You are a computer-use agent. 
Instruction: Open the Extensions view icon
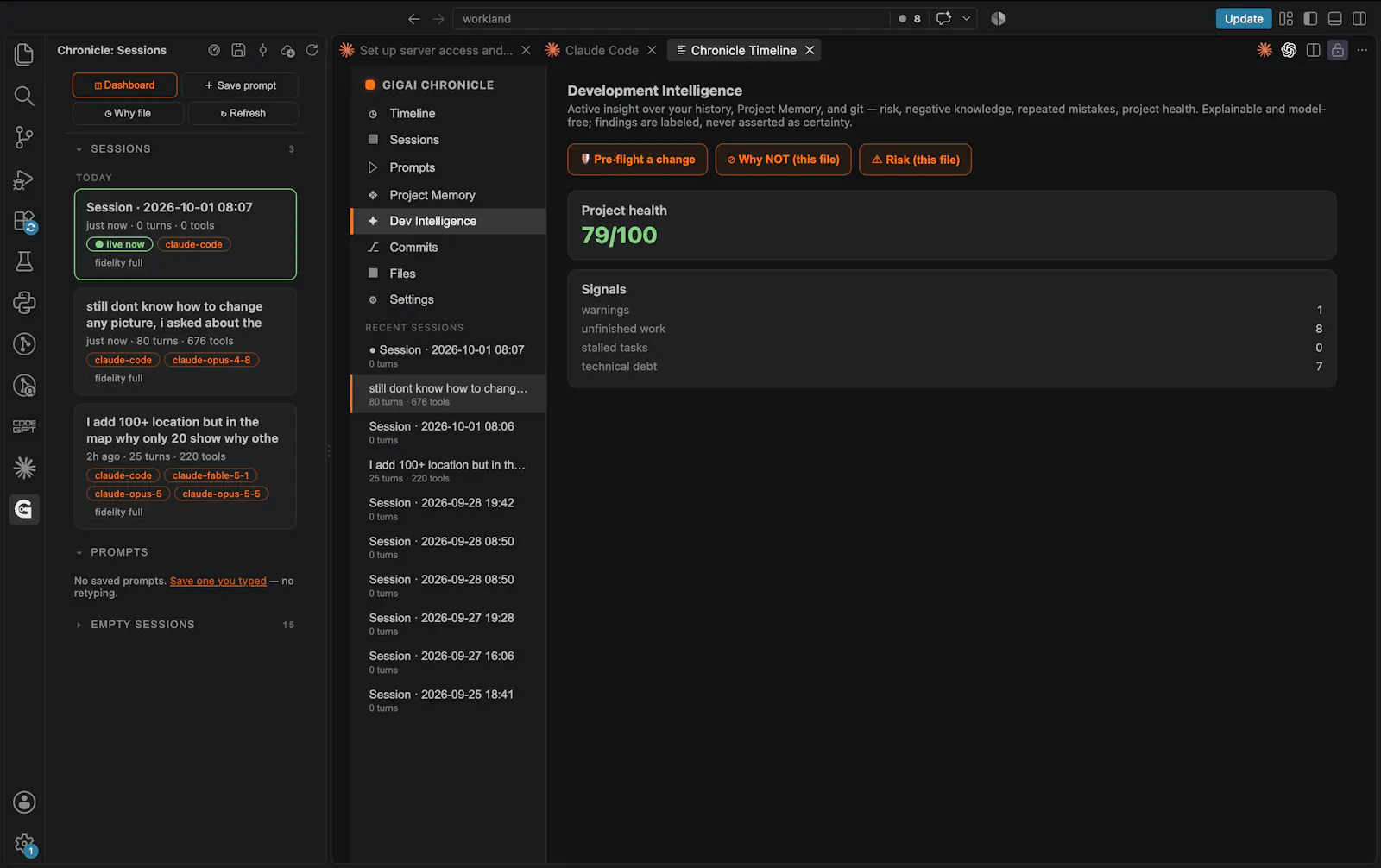click(24, 221)
